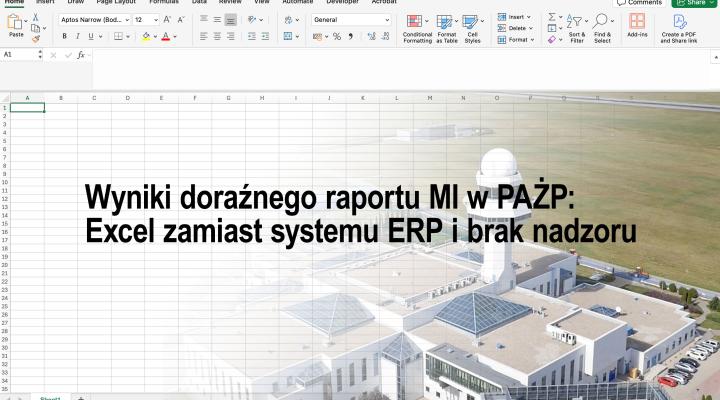Open Sort & Filter
Viewport: 720px width, 400px height.
pyautogui.click(x=577, y=28)
